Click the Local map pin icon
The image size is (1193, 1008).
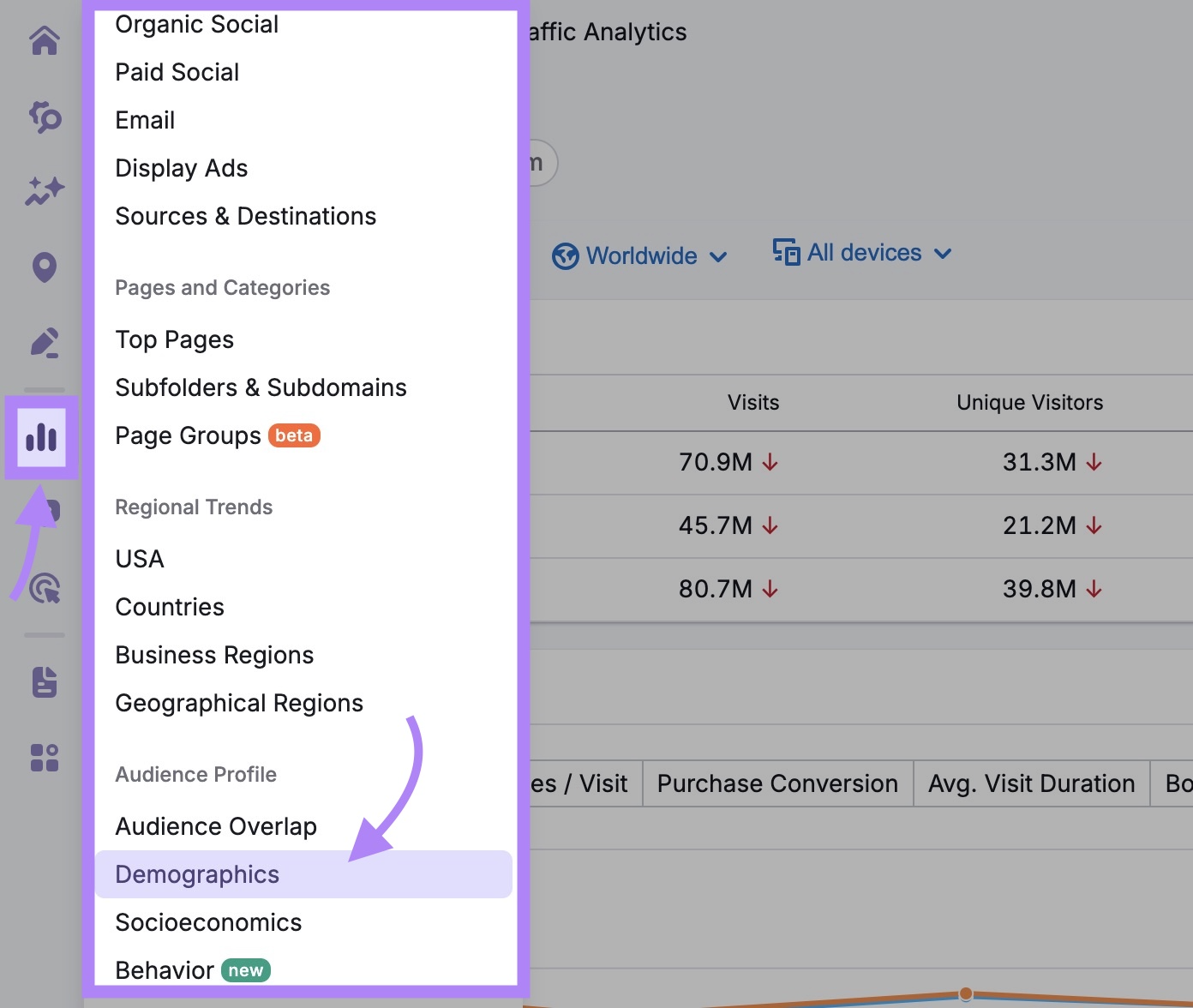[44, 267]
